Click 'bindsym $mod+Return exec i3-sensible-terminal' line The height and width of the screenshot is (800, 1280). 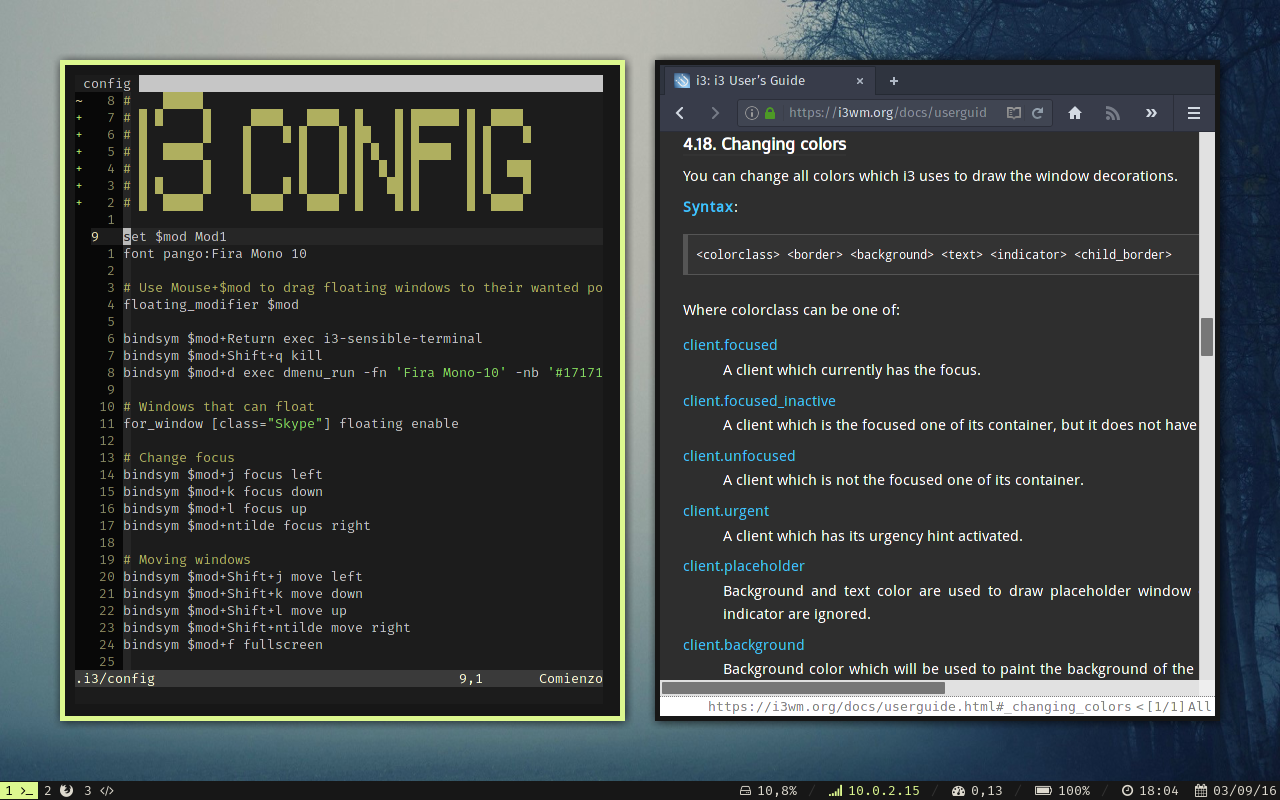(x=303, y=339)
